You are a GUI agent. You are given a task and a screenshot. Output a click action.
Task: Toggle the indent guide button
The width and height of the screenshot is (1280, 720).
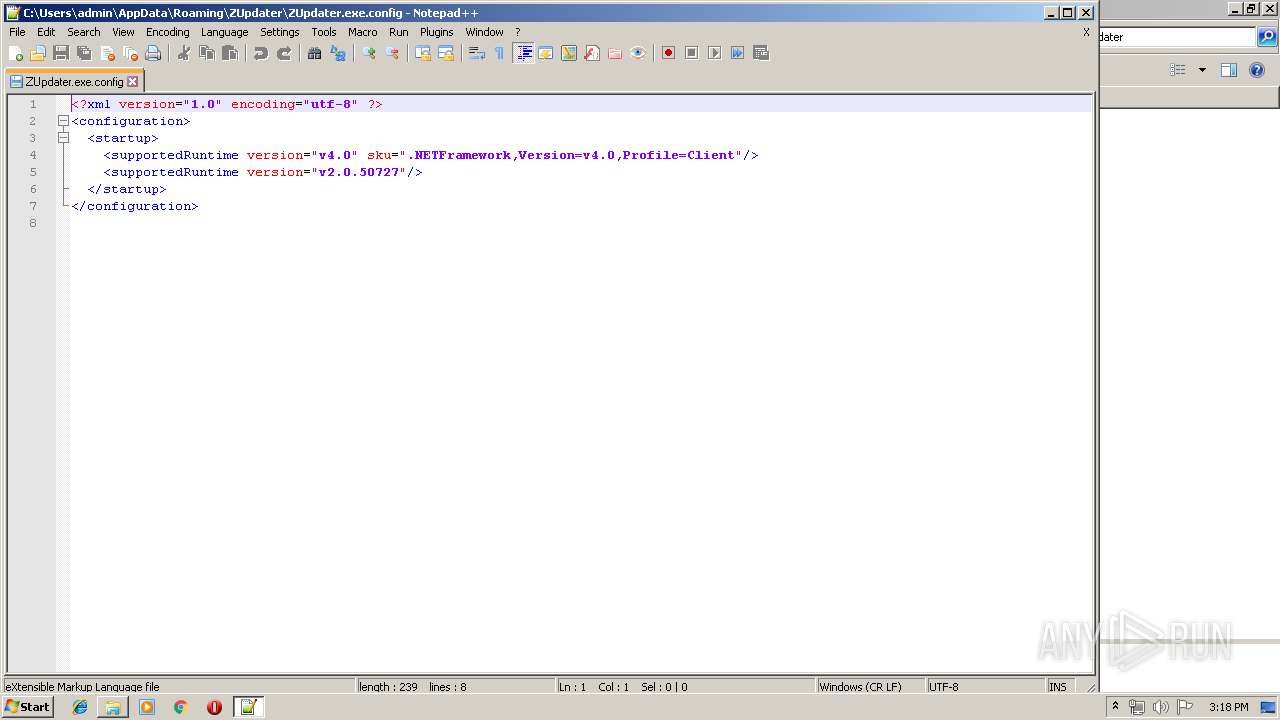tap(523, 53)
